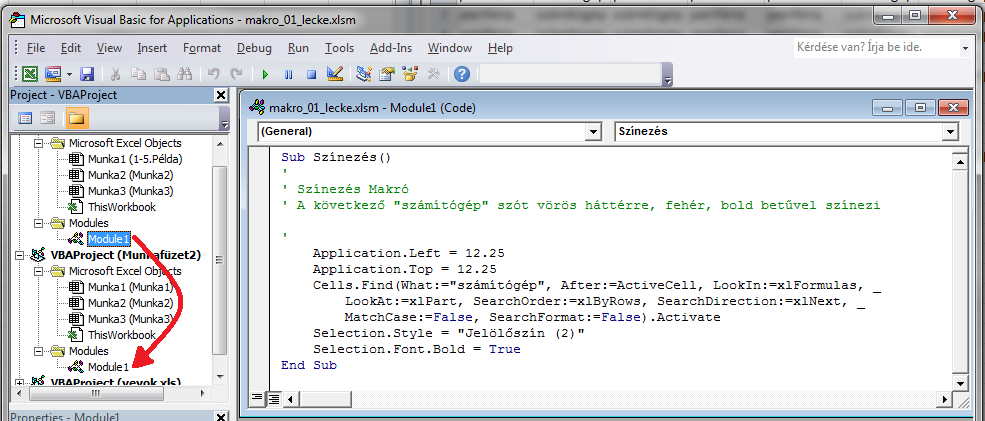This screenshot has width=985, height=421.
Task: Collapse Microsoft Excel Objects under Munkafüzet2
Action: click(x=39, y=271)
